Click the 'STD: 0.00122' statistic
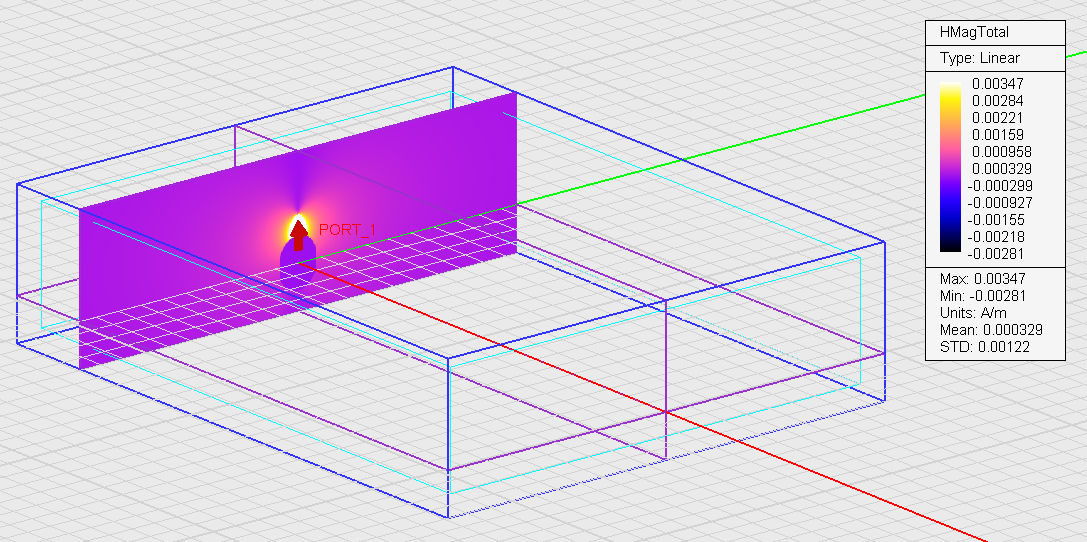The image size is (1087, 542). coord(984,347)
